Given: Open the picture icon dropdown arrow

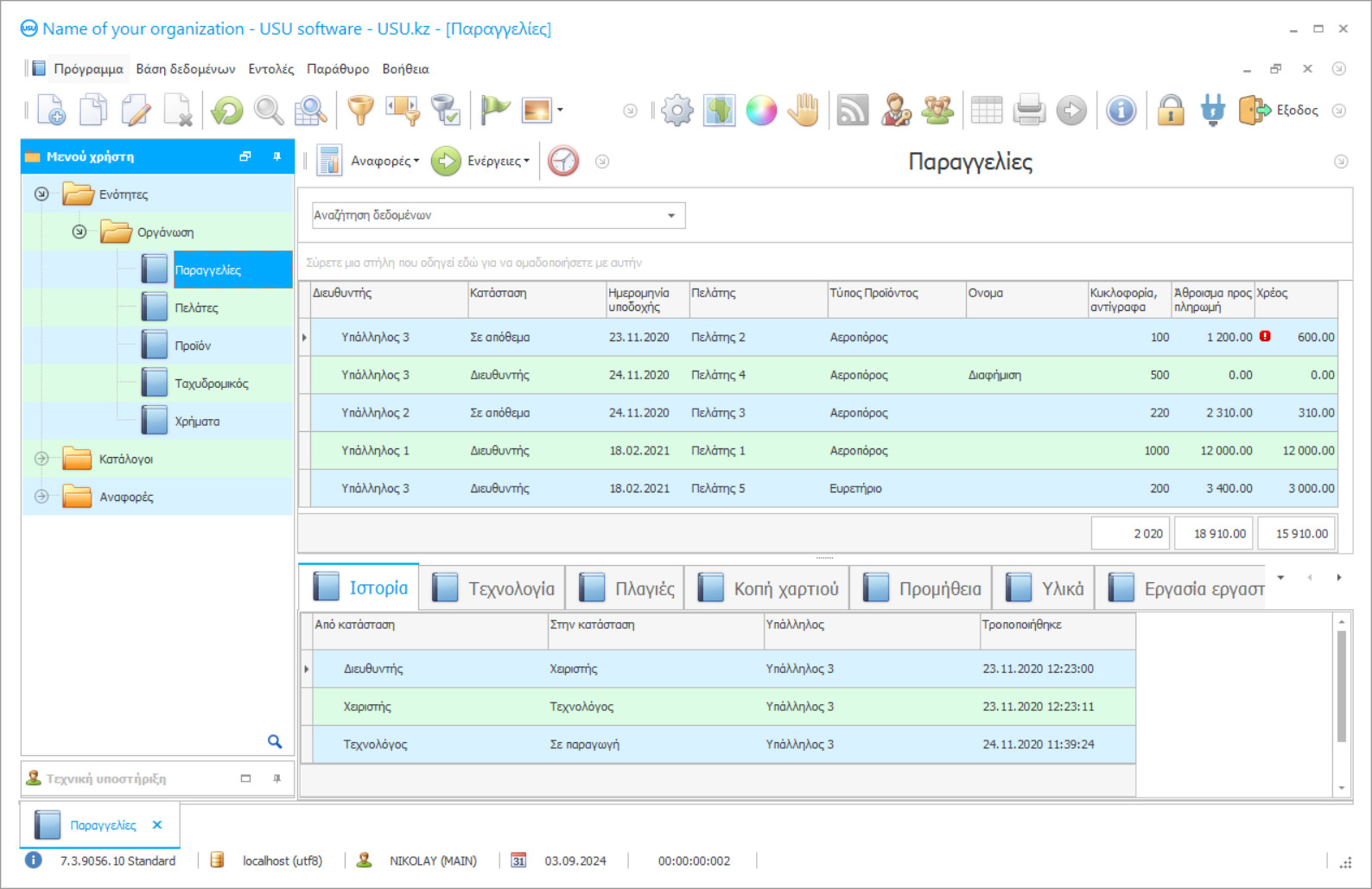Looking at the screenshot, I should [560, 110].
